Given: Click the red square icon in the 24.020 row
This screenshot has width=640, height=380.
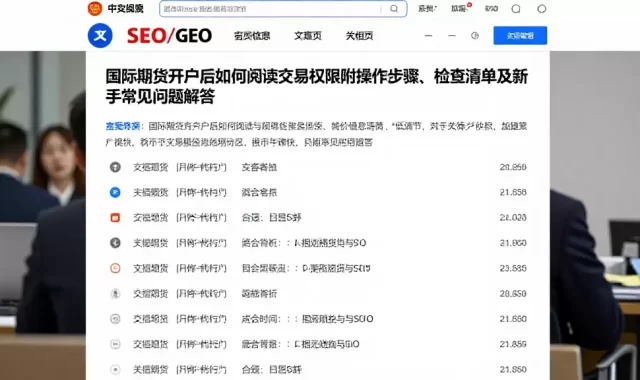Looking at the screenshot, I should [115, 218].
